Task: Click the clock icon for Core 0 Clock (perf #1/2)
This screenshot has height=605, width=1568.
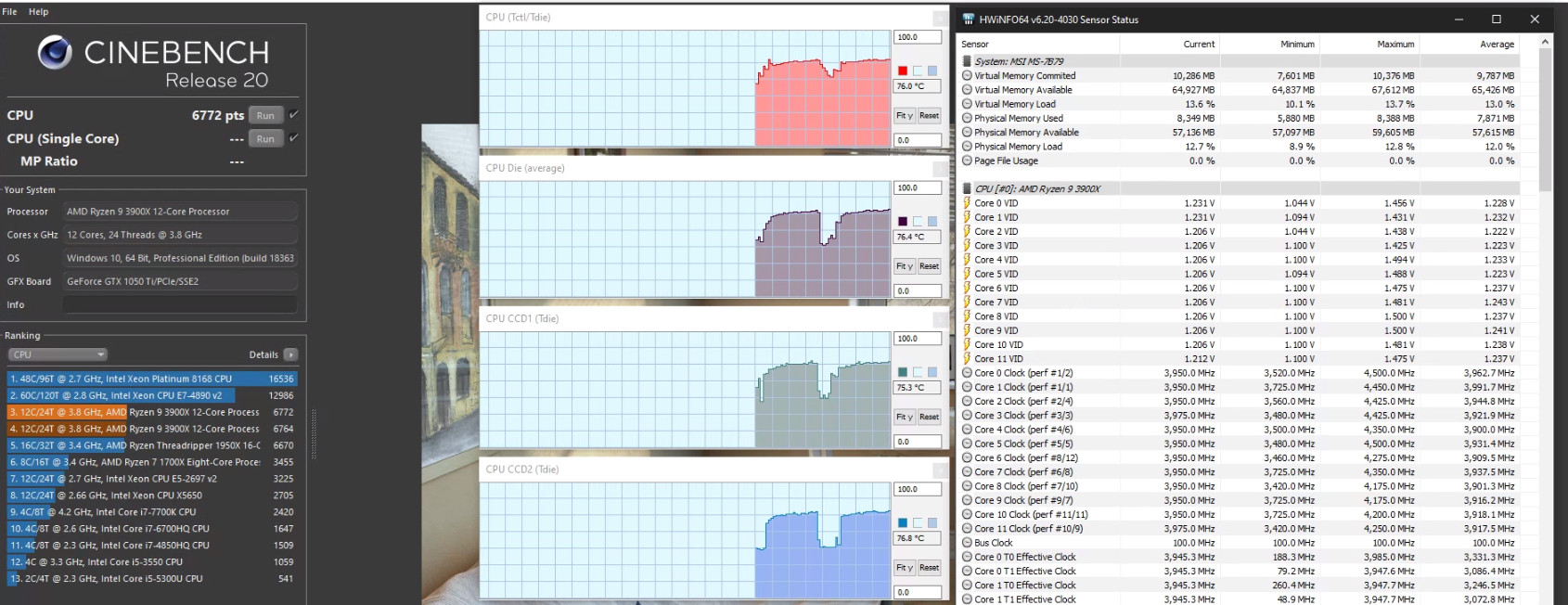Action: point(967,373)
